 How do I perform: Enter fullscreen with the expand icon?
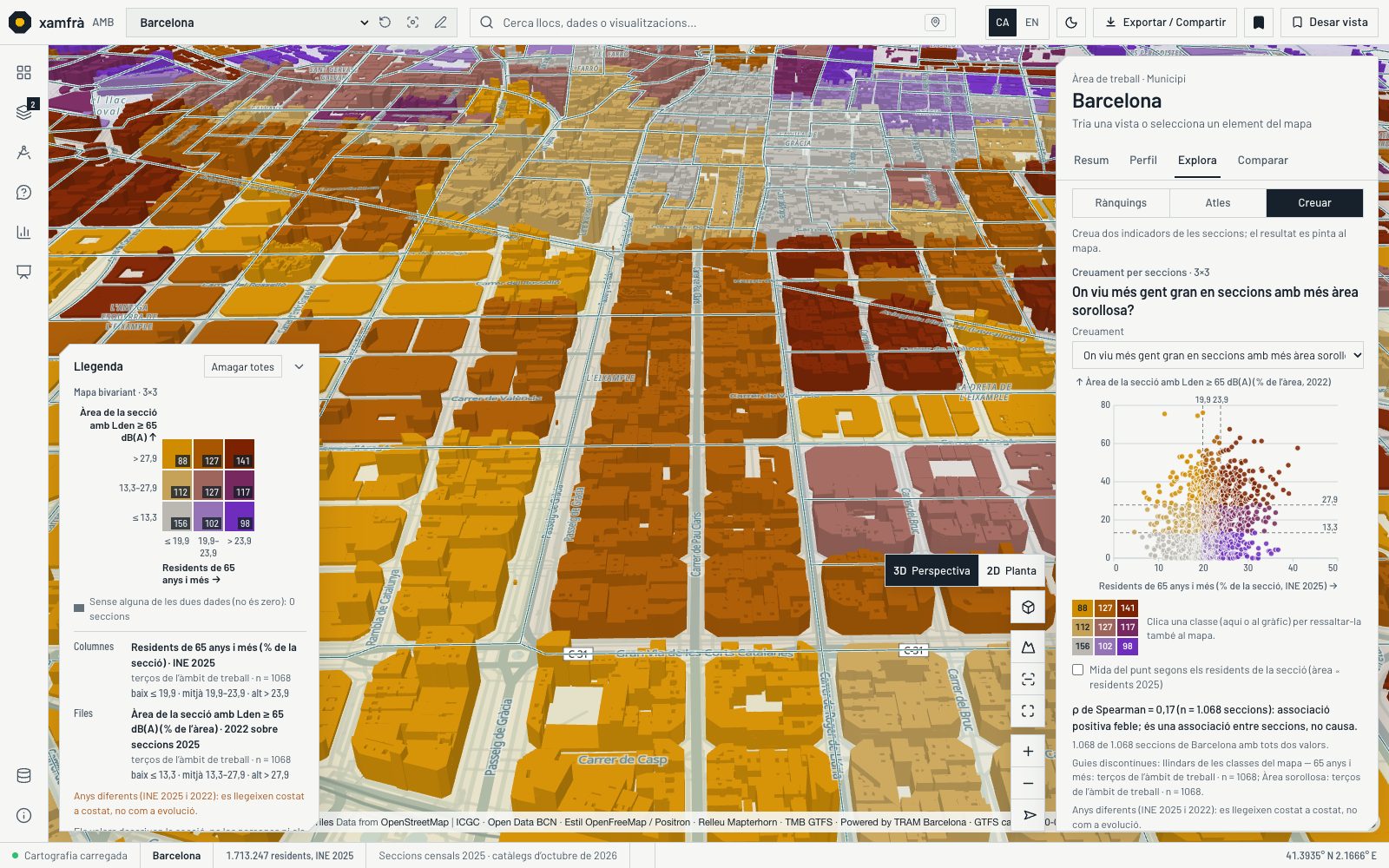click(1028, 711)
